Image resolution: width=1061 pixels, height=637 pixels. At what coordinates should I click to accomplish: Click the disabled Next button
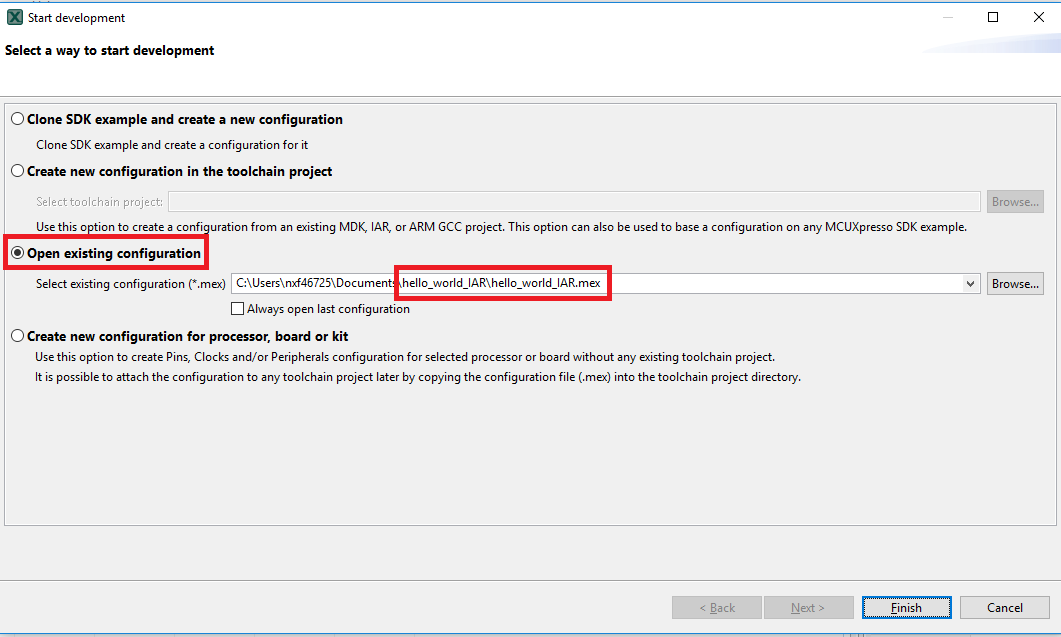(x=808, y=607)
